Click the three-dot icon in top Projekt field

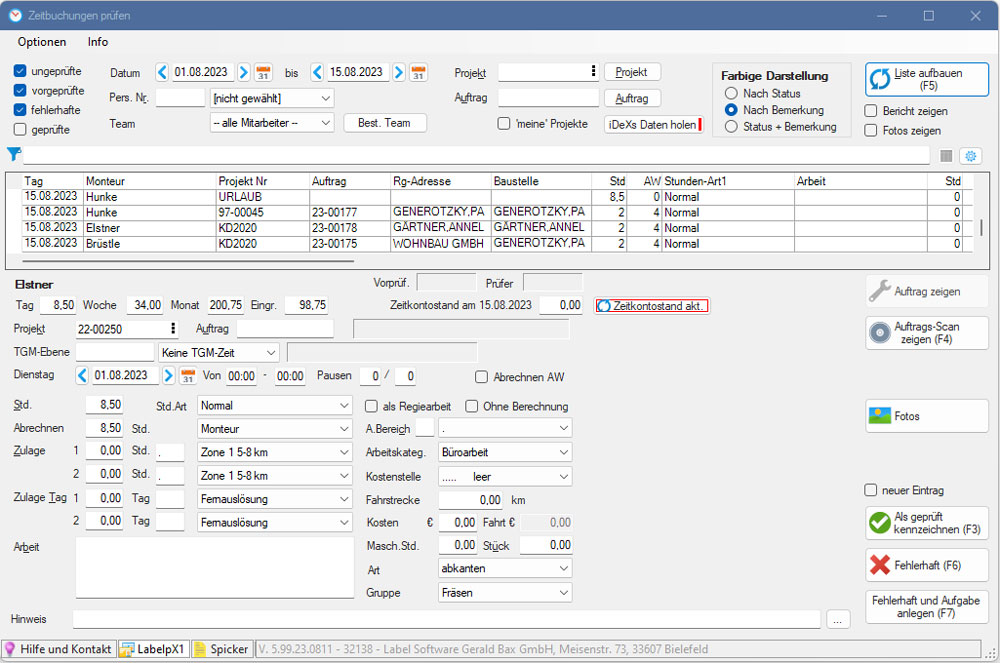pyautogui.click(x=593, y=71)
